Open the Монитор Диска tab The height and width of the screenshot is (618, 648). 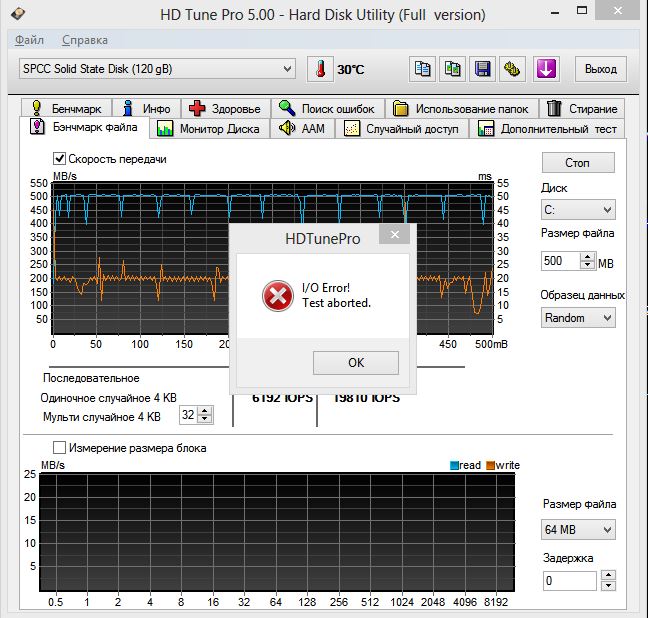(209, 129)
